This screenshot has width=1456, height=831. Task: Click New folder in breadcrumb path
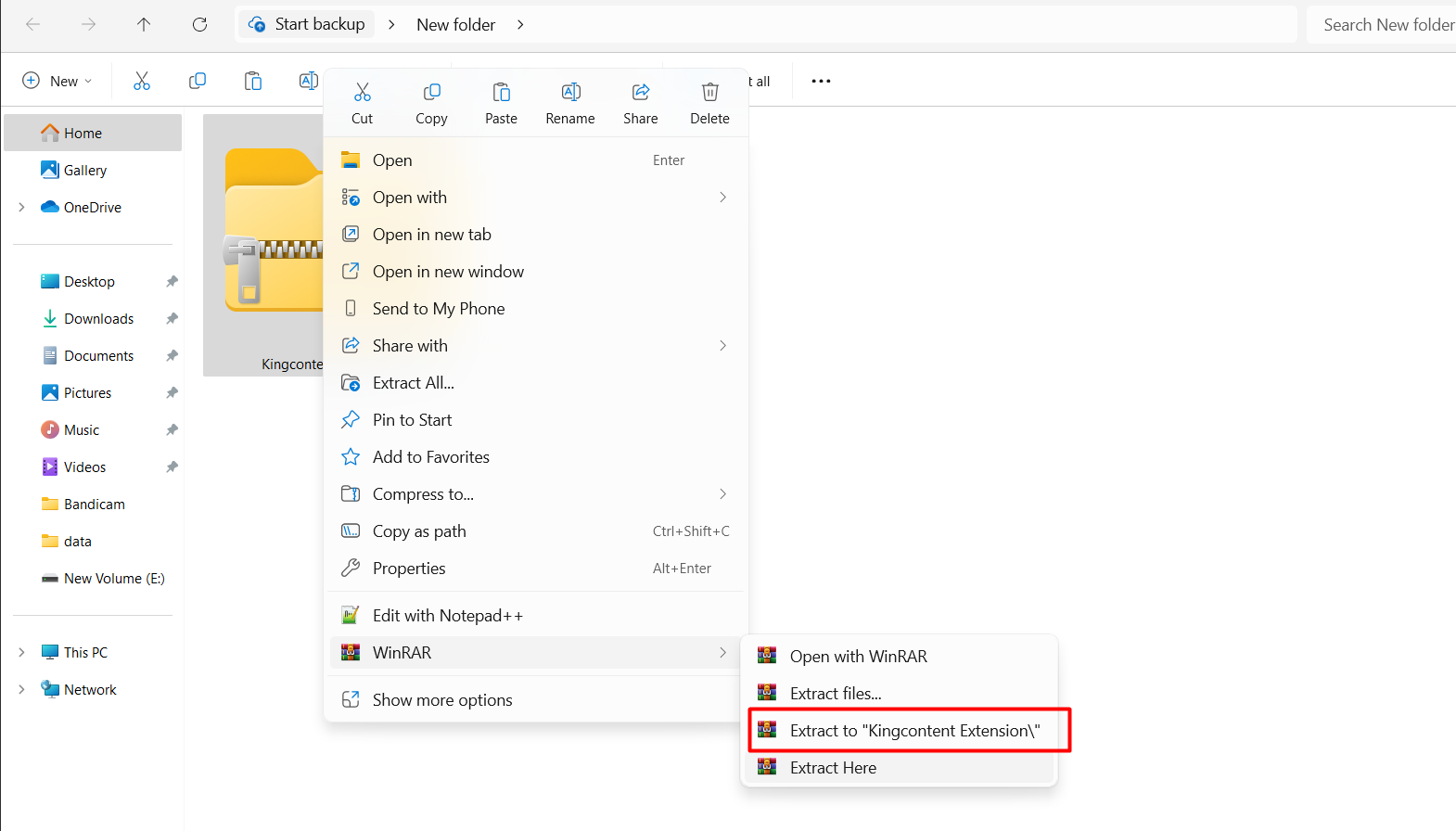coord(455,25)
